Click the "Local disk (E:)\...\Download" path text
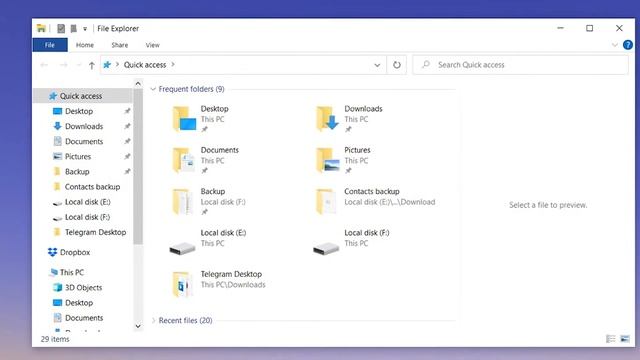The width and height of the screenshot is (640, 360). coord(389,202)
